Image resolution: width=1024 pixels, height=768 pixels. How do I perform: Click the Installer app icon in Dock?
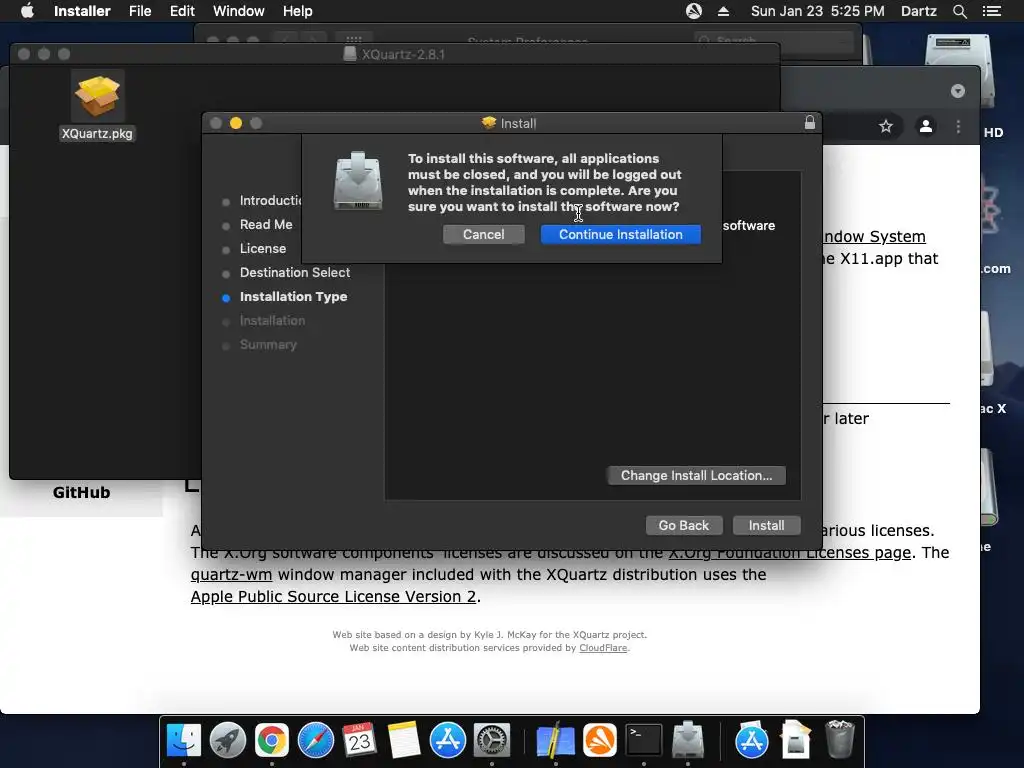click(x=688, y=740)
